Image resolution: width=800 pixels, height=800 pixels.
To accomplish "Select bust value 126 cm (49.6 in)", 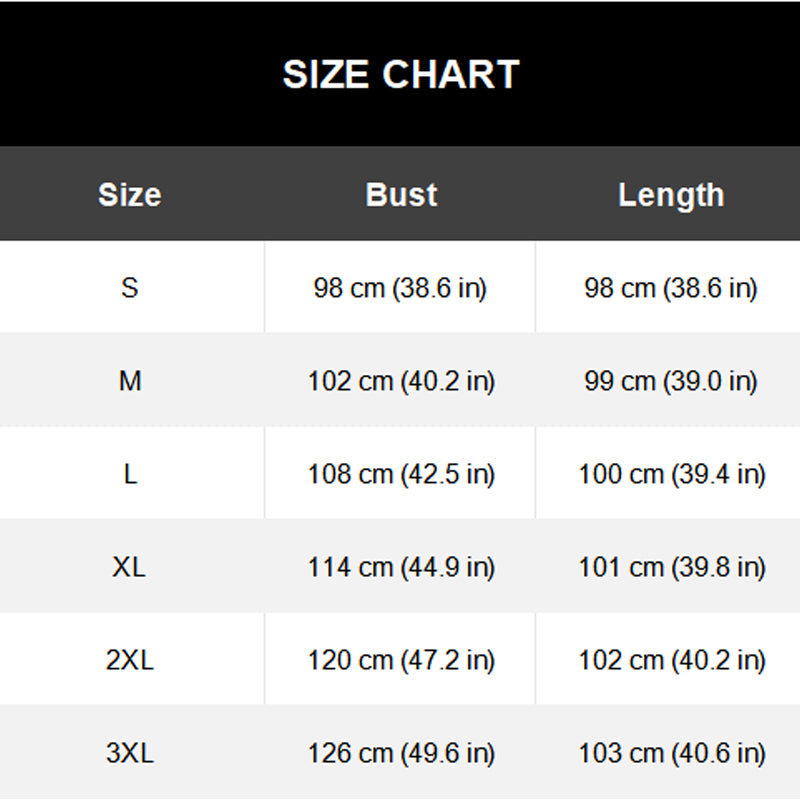I will [x=401, y=753].
